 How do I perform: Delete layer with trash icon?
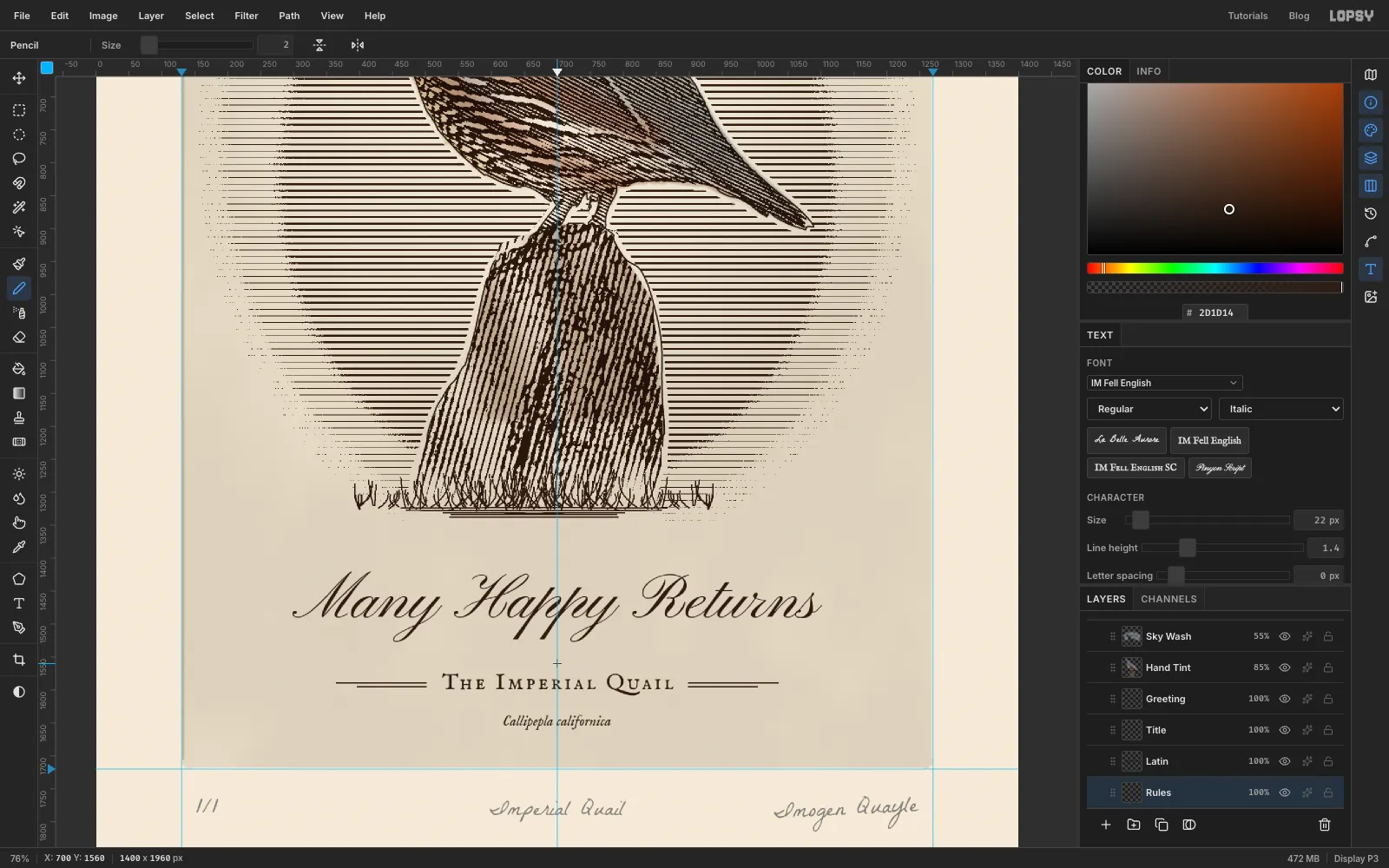coord(1325,825)
